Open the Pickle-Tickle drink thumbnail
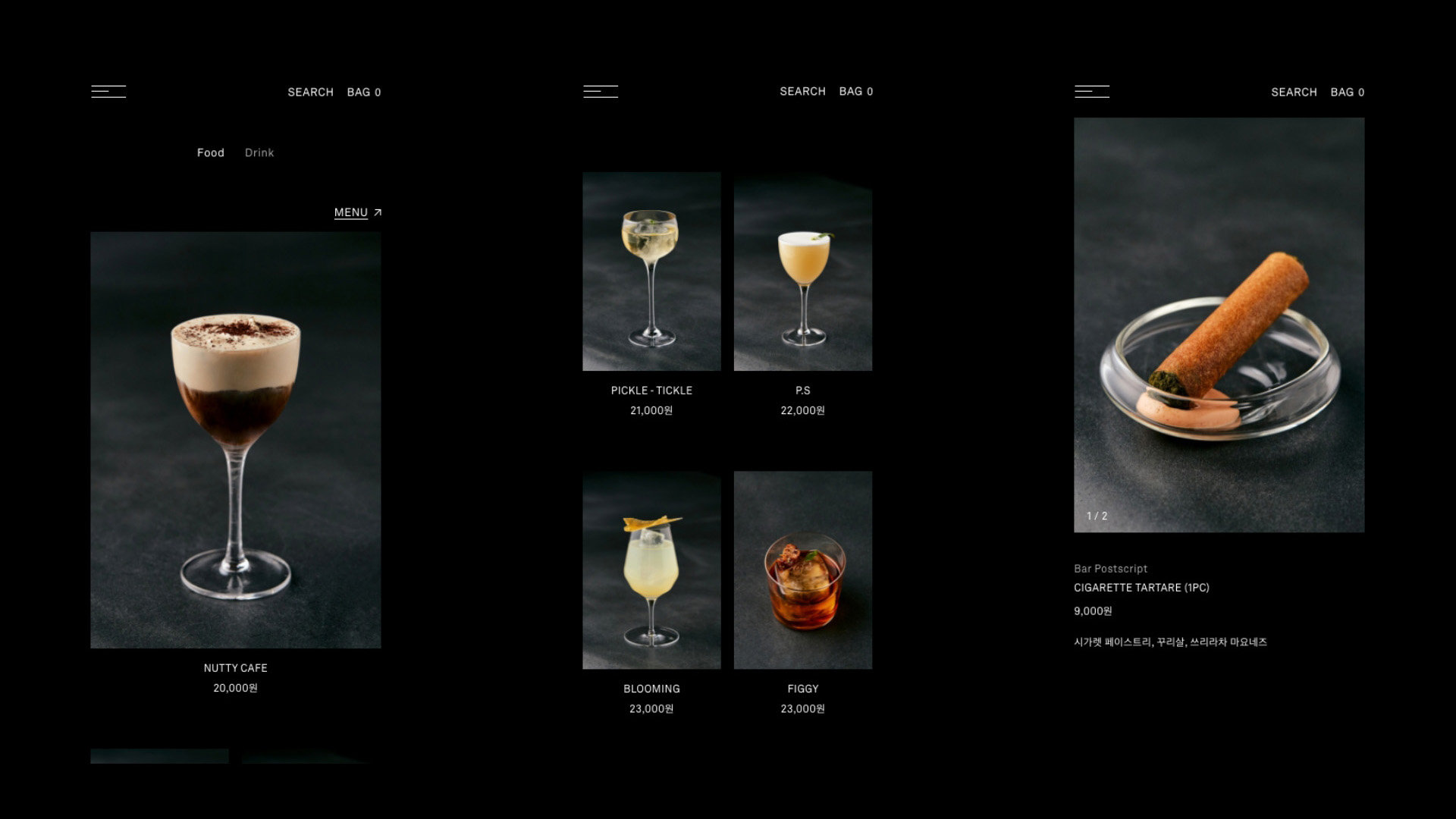1456x819 pixels. tap(651, 271)
